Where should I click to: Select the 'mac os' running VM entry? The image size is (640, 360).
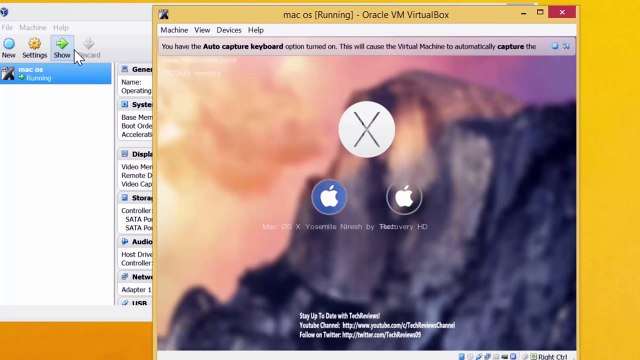tap(56, 73)
